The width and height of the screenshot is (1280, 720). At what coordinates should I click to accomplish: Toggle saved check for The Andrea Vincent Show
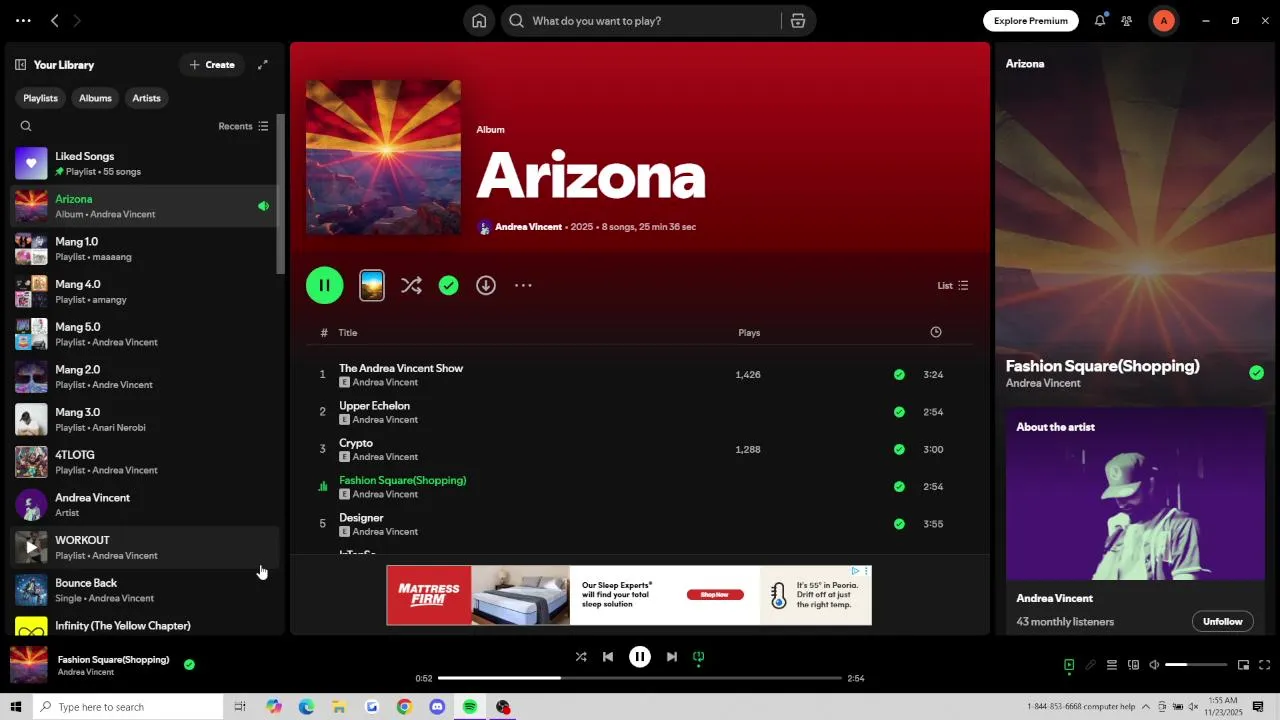(899, 375)
